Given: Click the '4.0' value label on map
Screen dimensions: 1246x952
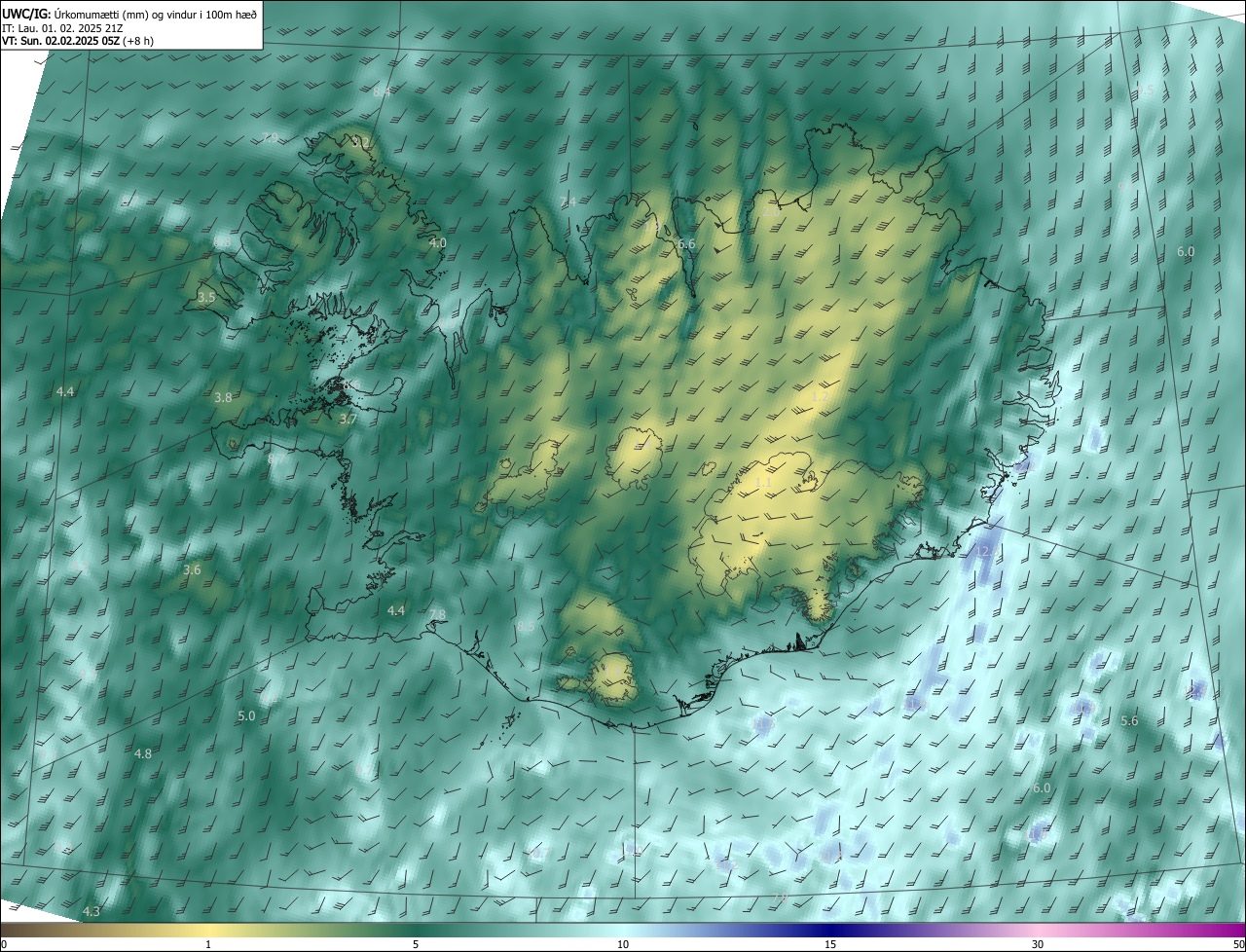Looking at the screenshot, I should (x=437, y=242).
